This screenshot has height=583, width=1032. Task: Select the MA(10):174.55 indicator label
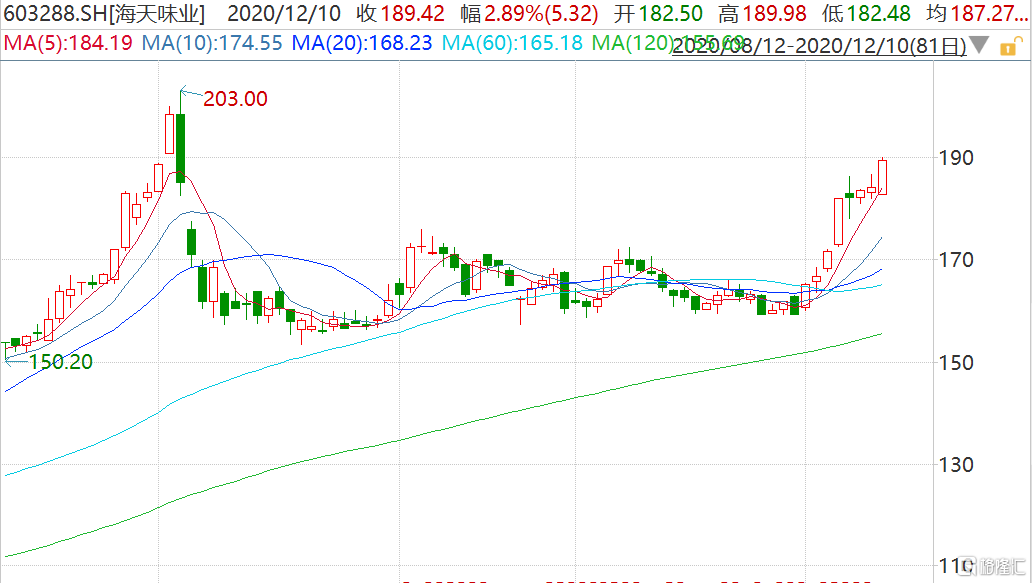(x=212, y=43)
